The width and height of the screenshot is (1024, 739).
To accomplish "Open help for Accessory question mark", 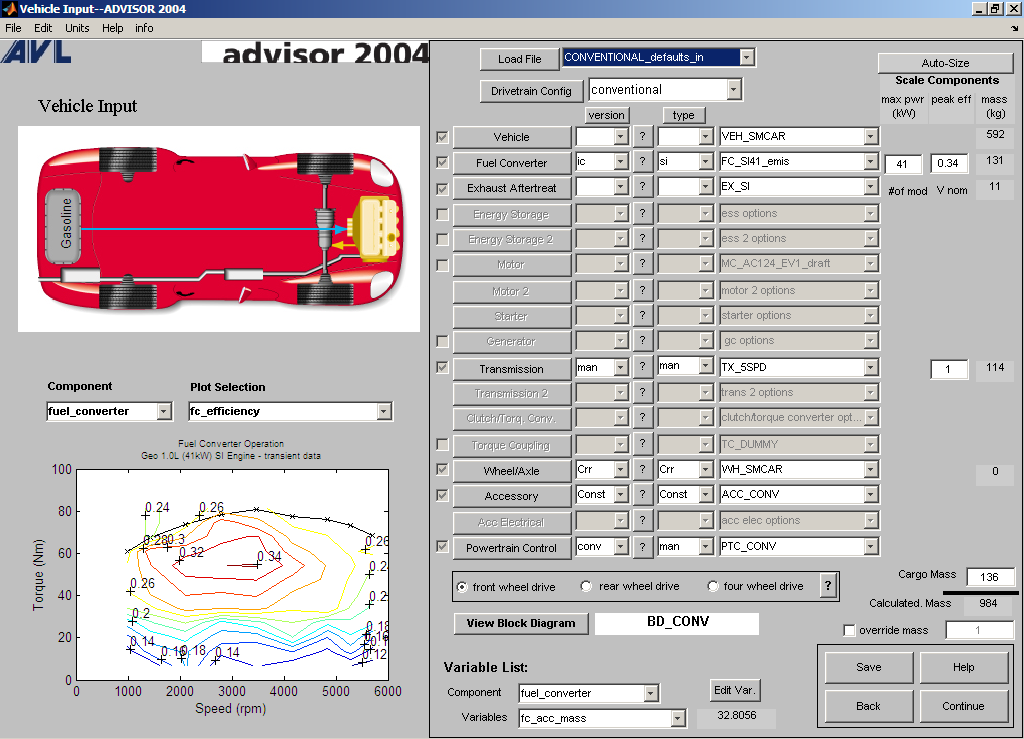I will coord(643,495).
